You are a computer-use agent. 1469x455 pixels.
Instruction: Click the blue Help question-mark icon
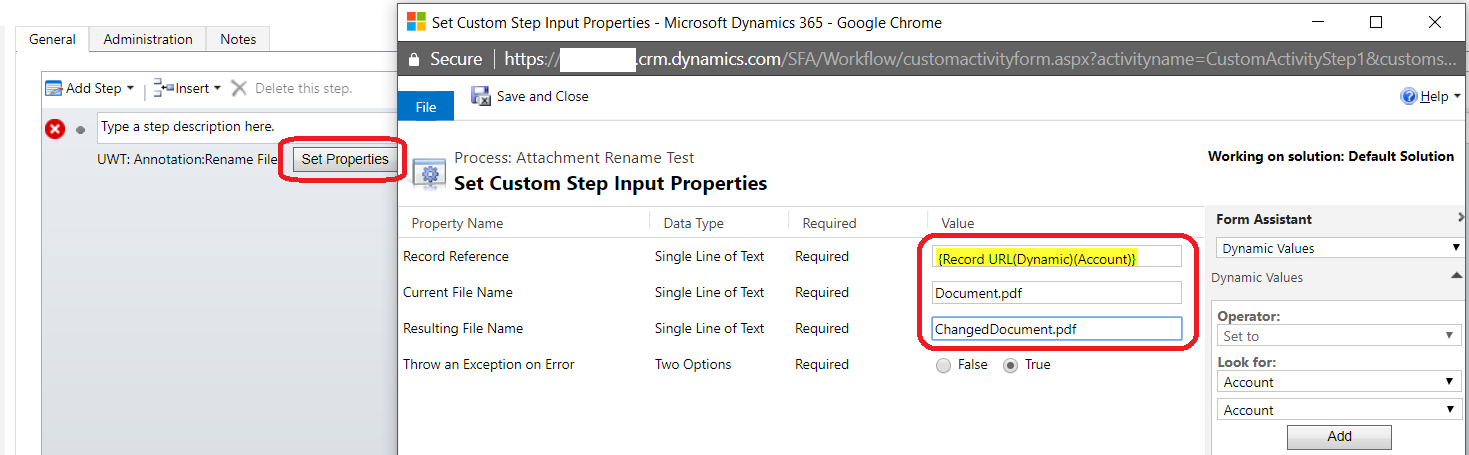click(1409, 97)
